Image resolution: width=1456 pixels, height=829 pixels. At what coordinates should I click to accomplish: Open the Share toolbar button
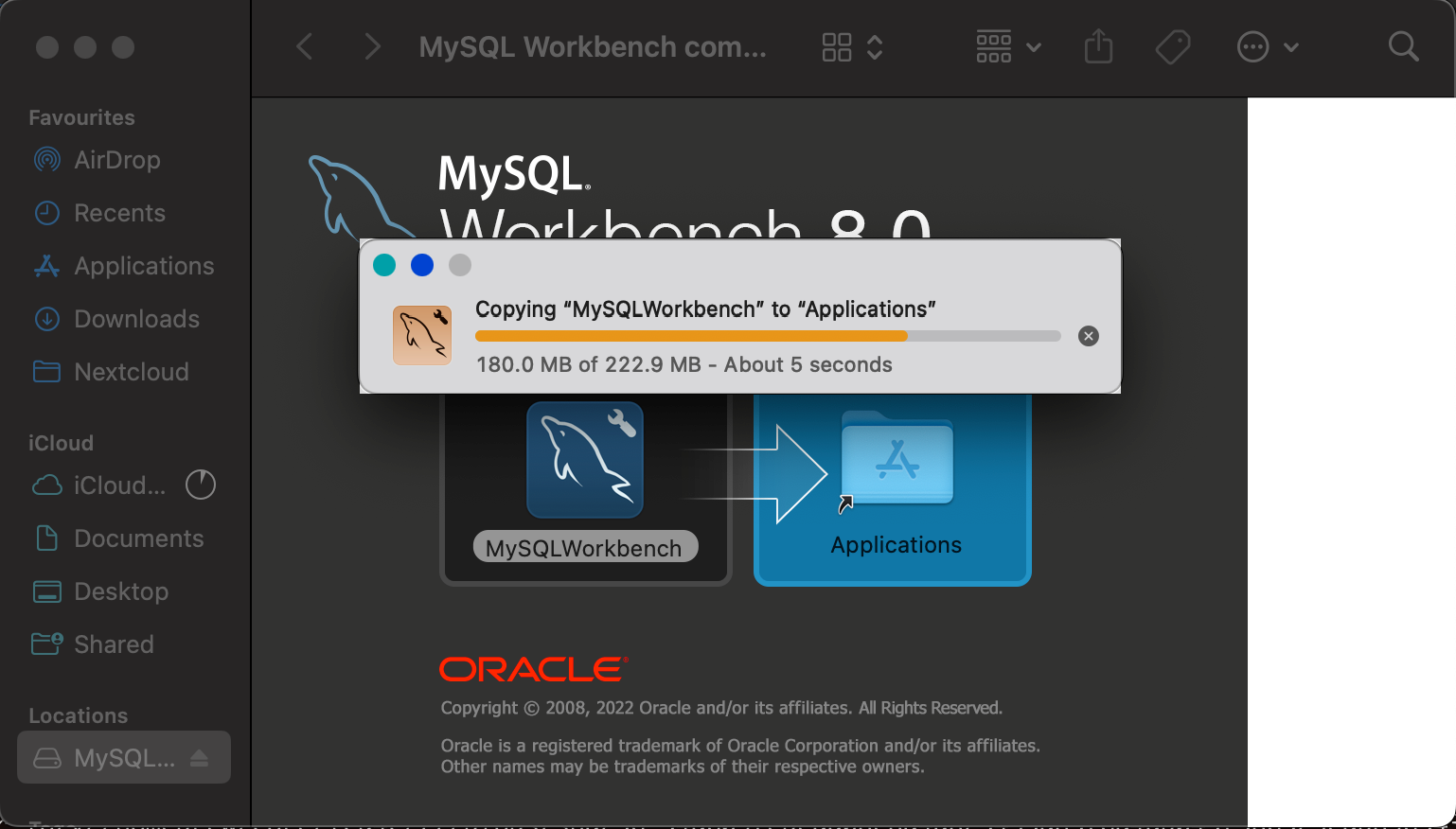(x=1098, y=46)
